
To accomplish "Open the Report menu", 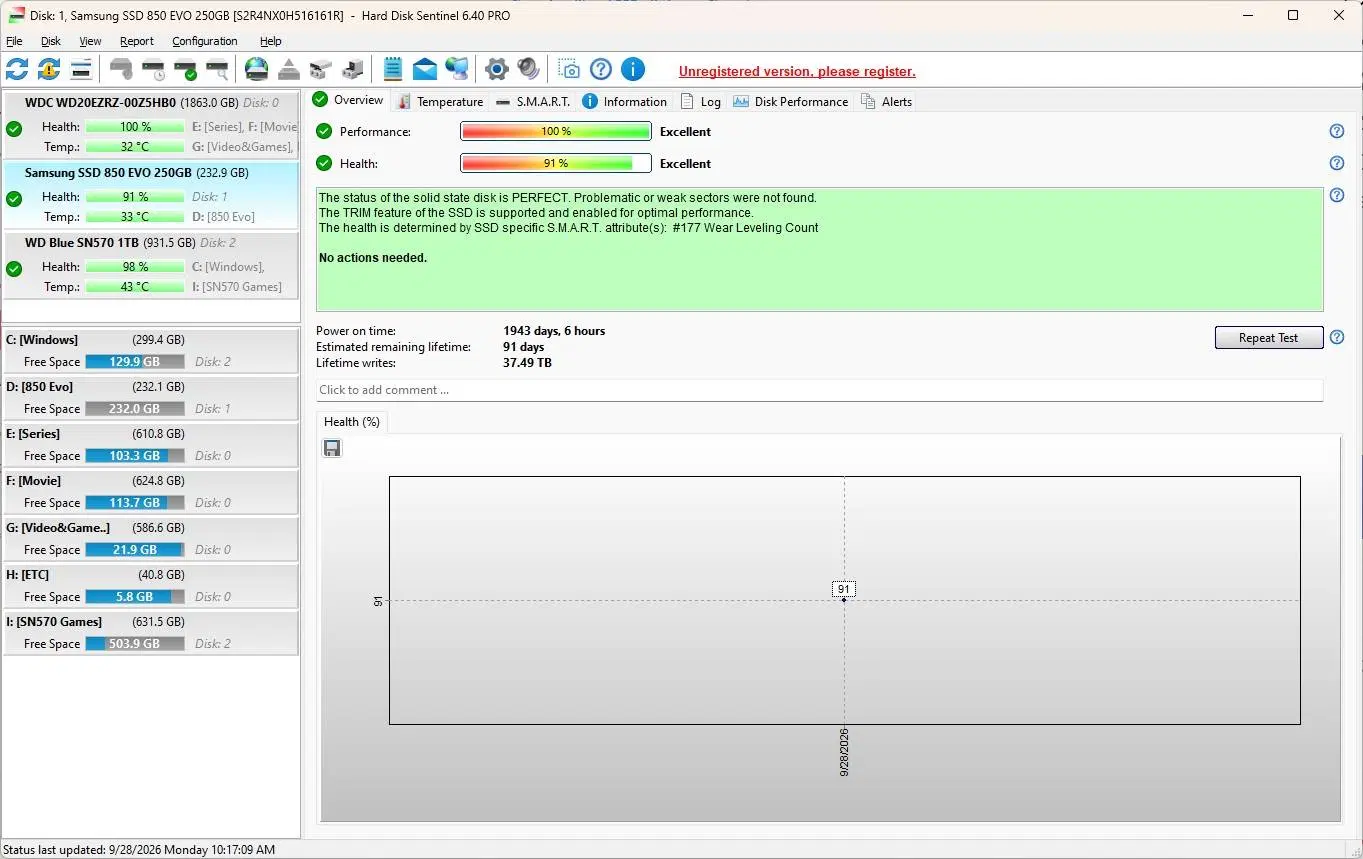I will 137,41.
